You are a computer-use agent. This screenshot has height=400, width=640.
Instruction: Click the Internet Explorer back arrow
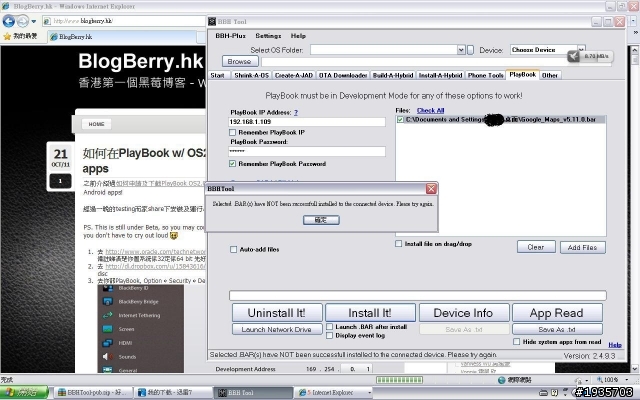click(x=9, y=21)
